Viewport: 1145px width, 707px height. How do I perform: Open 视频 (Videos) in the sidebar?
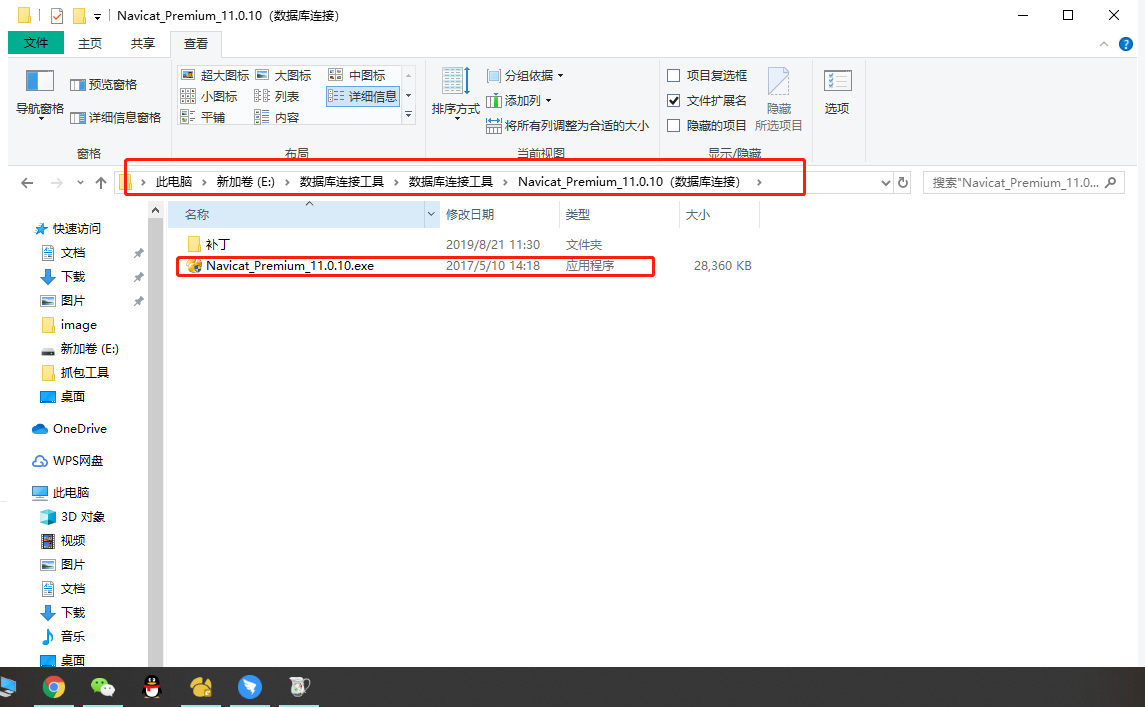64,541
